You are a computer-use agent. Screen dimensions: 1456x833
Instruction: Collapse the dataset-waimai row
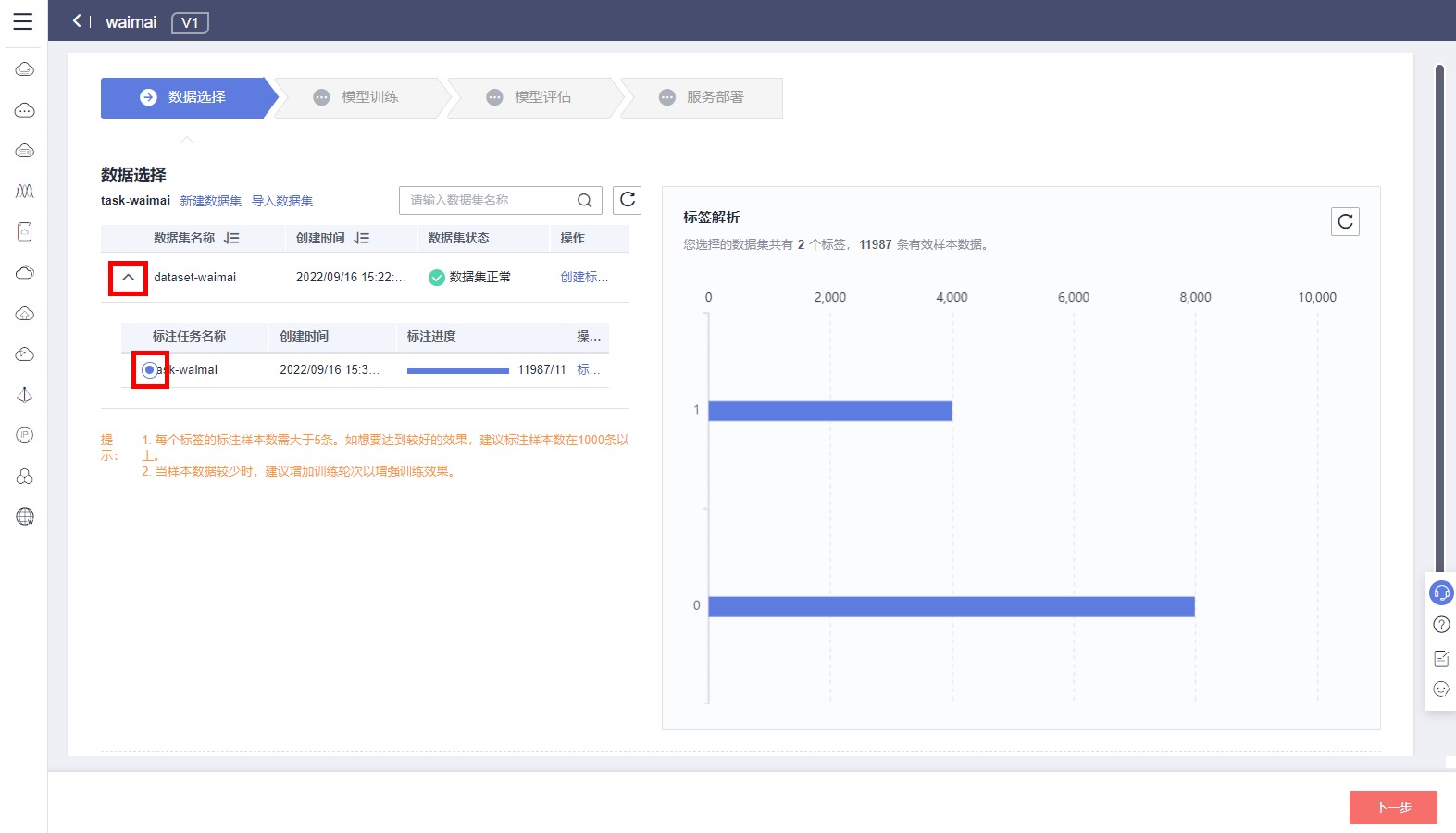pyautogui.click(x=129, y=278)
